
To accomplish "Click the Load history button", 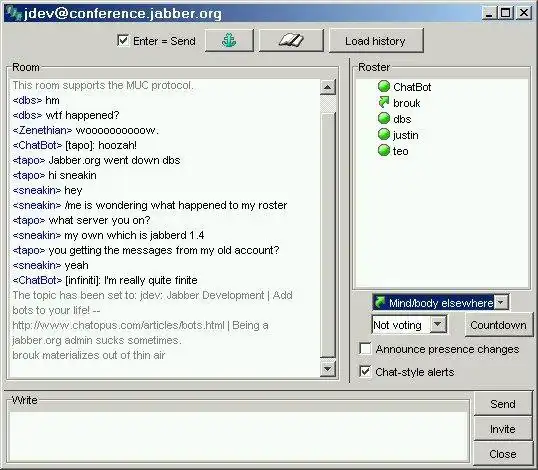I will click(376, 41).
